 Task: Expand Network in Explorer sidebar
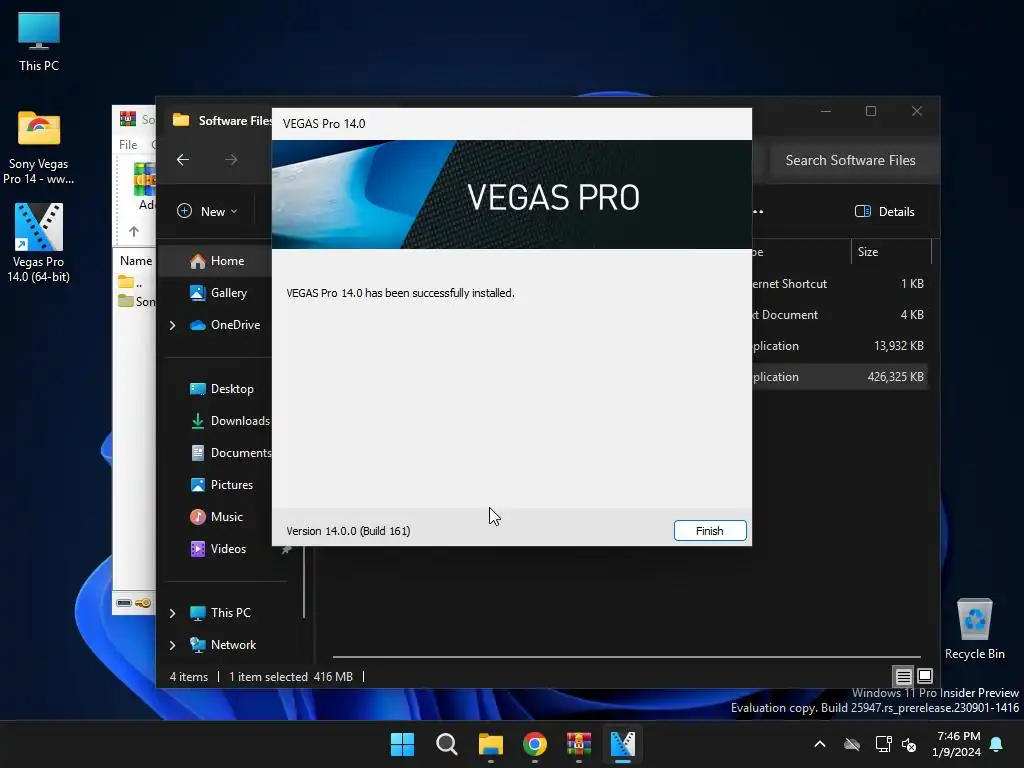(x=172, y=645)
